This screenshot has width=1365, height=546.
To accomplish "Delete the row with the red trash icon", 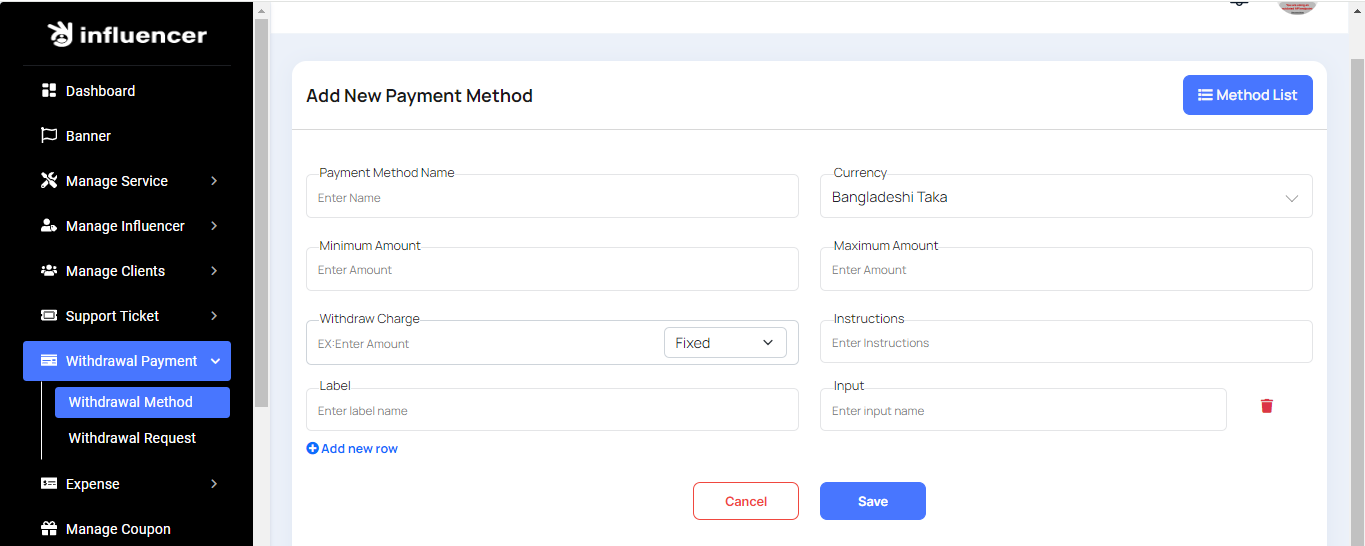I will coord(1267,406).
